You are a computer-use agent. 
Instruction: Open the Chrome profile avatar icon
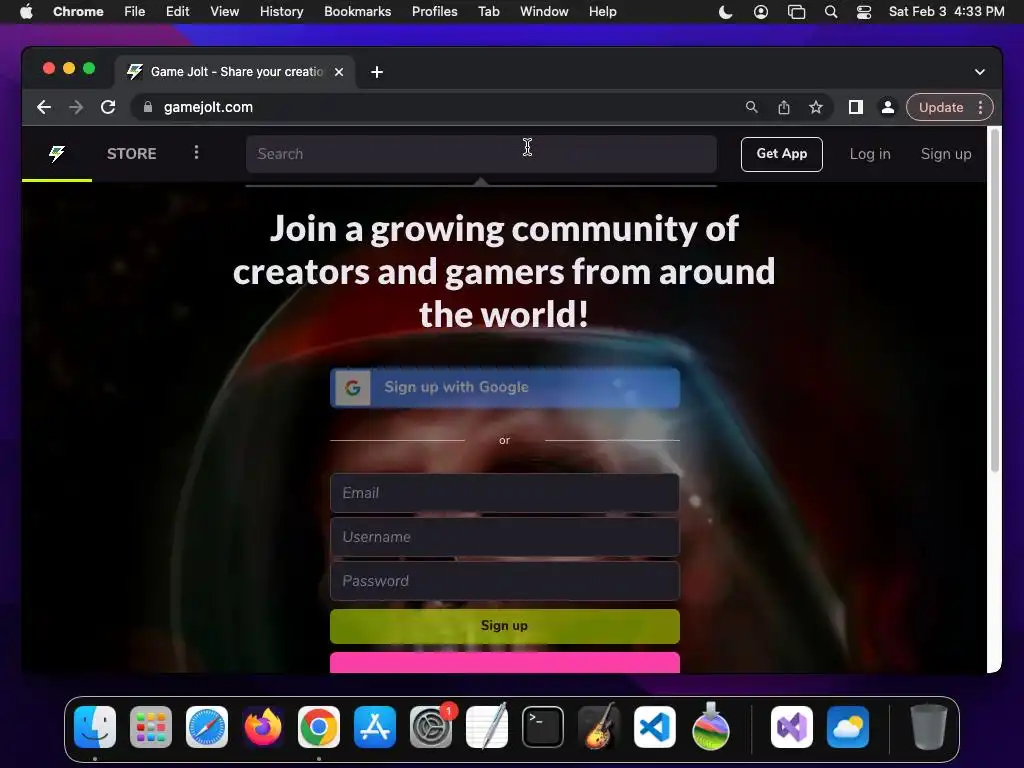(x=888, y=107)
